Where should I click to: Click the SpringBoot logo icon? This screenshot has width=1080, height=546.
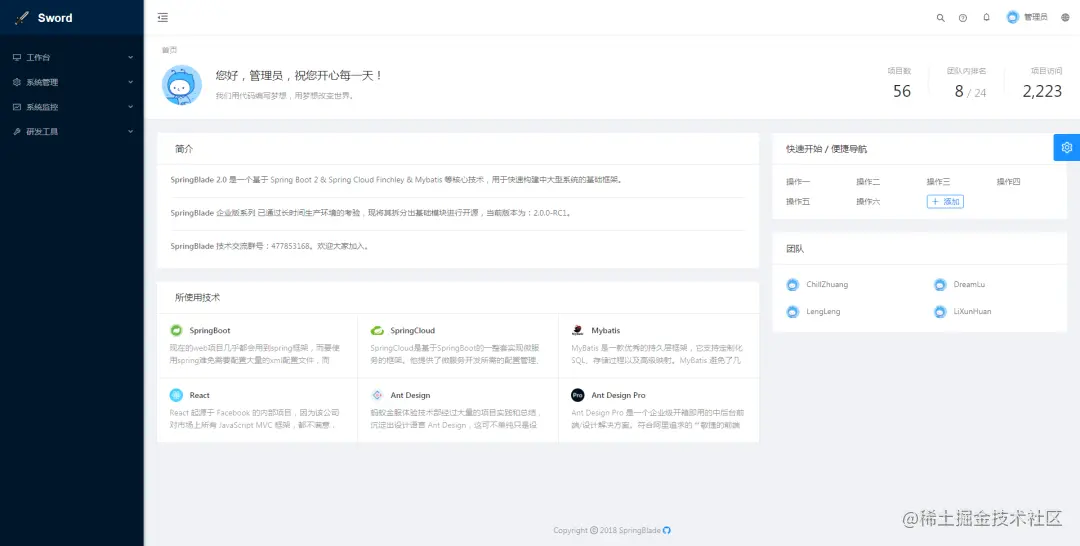[x=176, y=330]
